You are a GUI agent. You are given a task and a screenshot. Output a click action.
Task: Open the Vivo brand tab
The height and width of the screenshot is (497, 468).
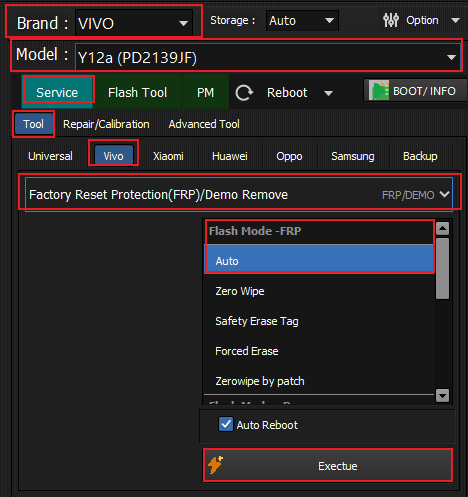pos(113,156)
